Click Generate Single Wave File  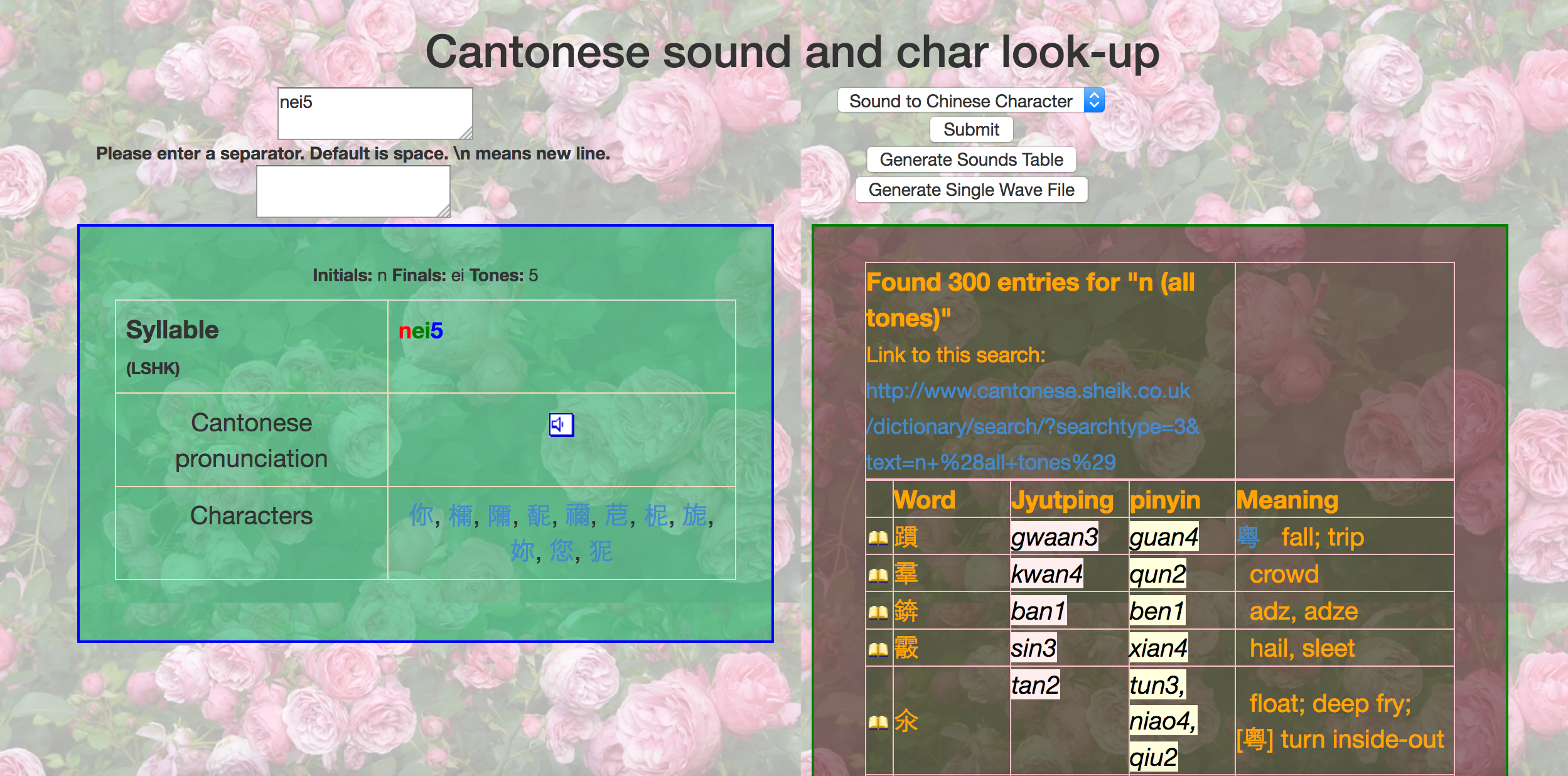pos(972,190)
